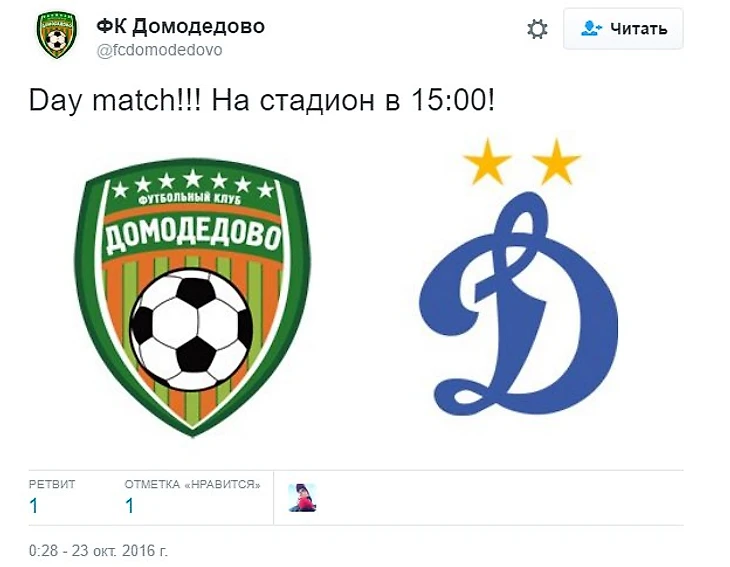Open the tweet timestamp 23 окт. 2016
This screenshot has height=567, width=730.
pyautogui.click(x=98, y=551)
